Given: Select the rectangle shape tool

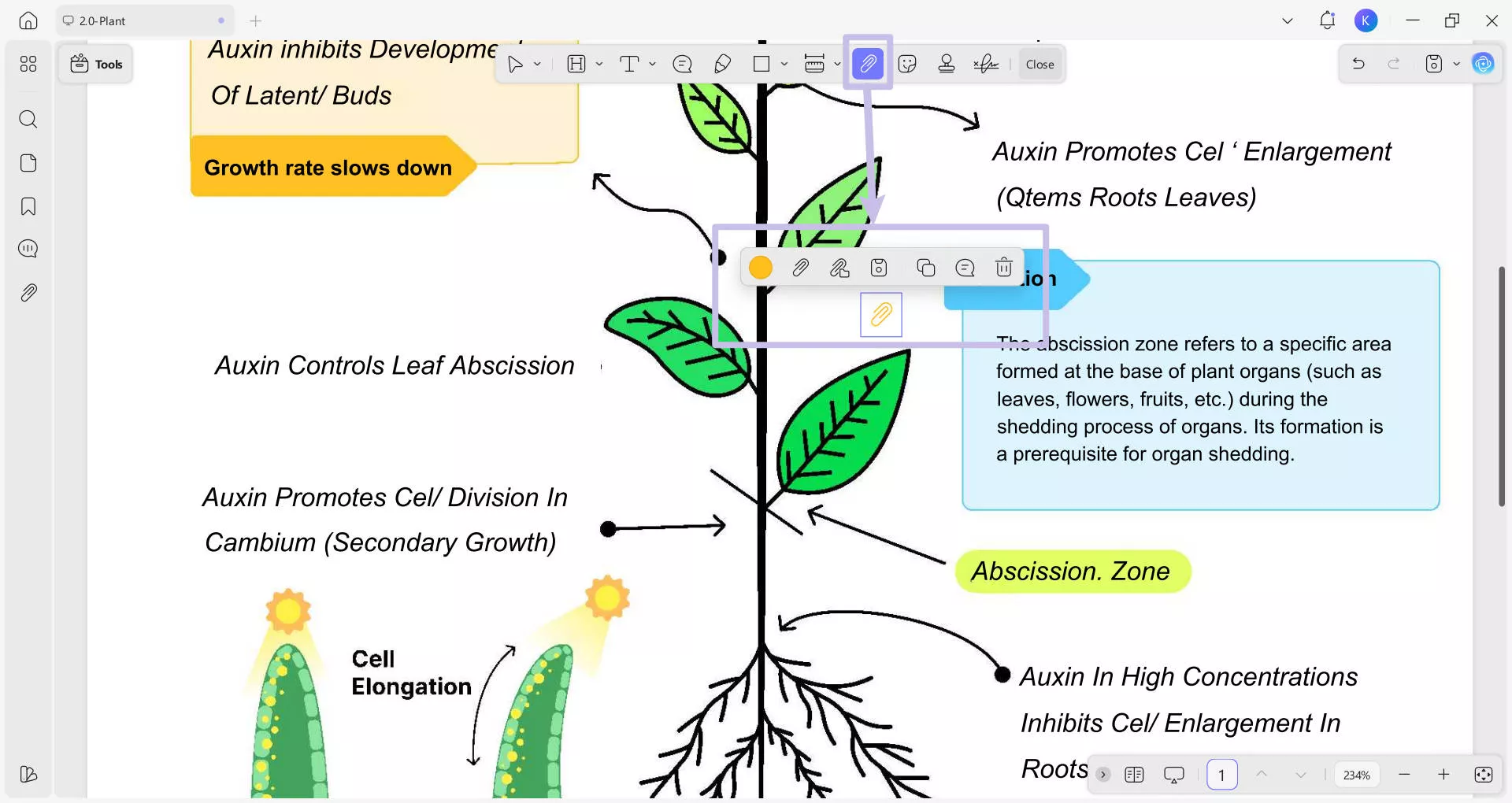Looking at the screenshot, I should 762,65.
